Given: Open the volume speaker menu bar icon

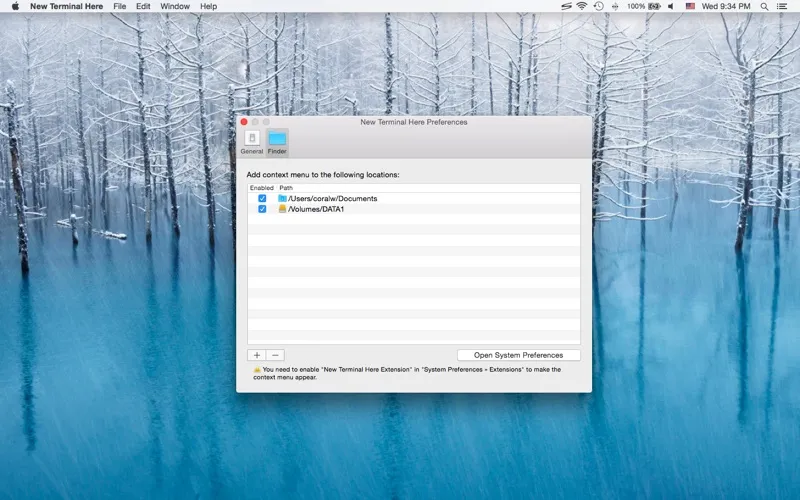Looking at the screenshot, I should click(x=670, y=6).
